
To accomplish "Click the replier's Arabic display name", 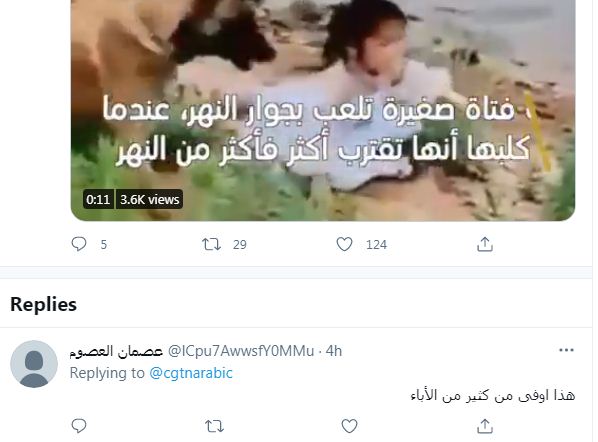I will click(116, 351).
